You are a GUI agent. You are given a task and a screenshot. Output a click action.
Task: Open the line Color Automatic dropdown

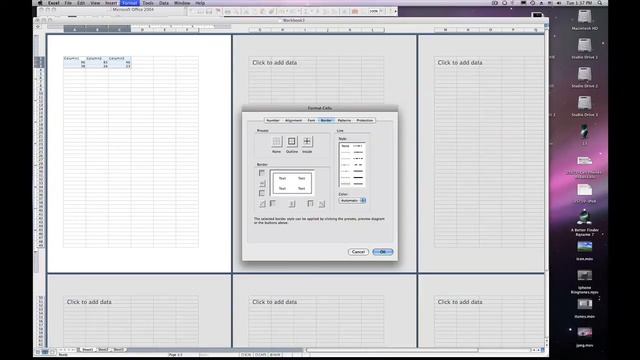tap(352, 200)
